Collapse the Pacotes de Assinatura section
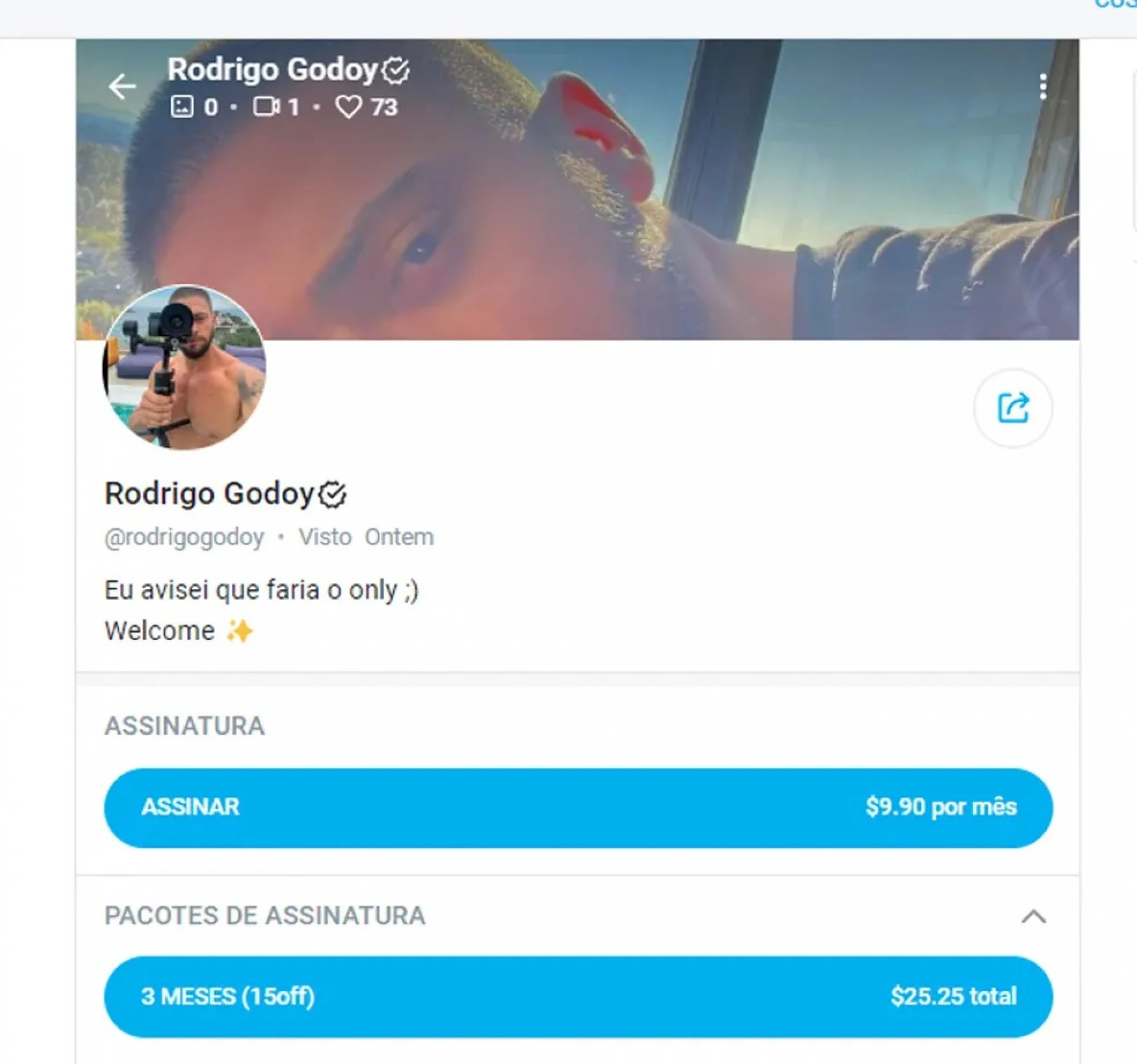The image size is (1137, 1064). coord(1033,917)
